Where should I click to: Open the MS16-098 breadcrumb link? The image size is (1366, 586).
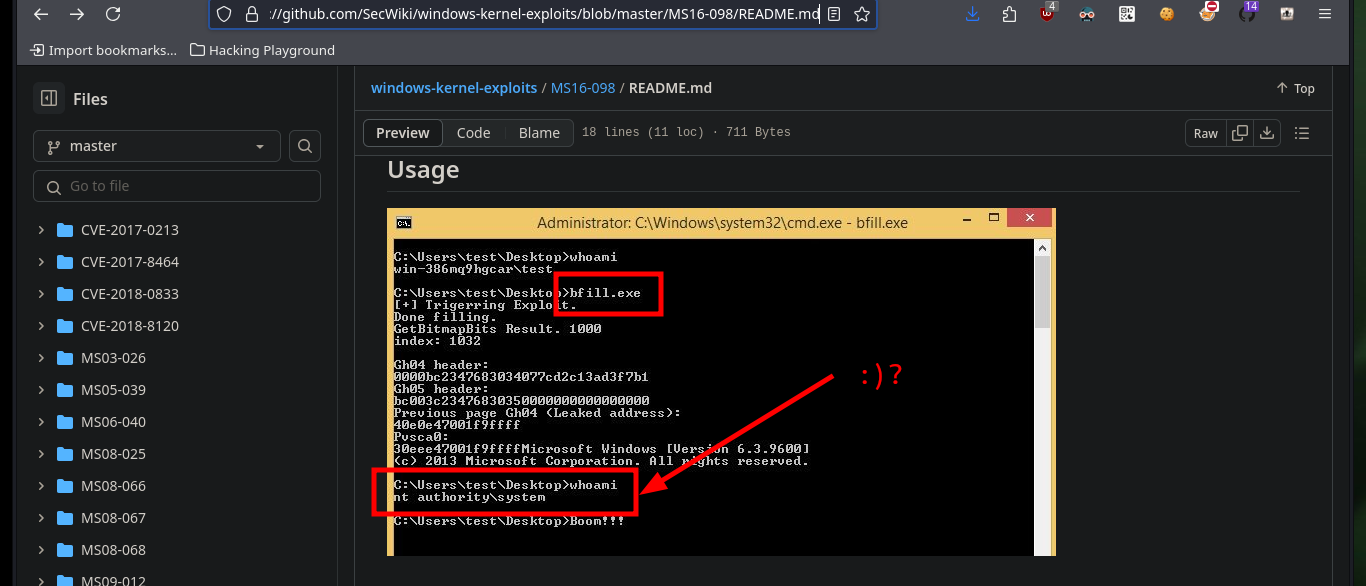pyautogui.click(x=583, y=88)
